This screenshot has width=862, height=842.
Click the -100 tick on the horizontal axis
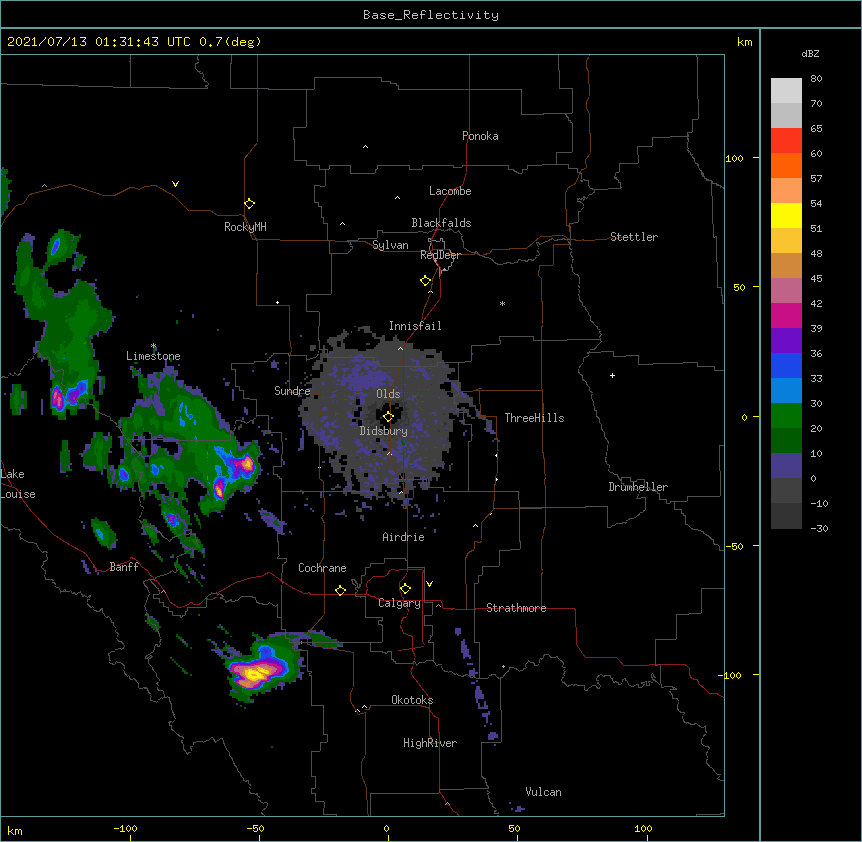click(x=125, y=828)
